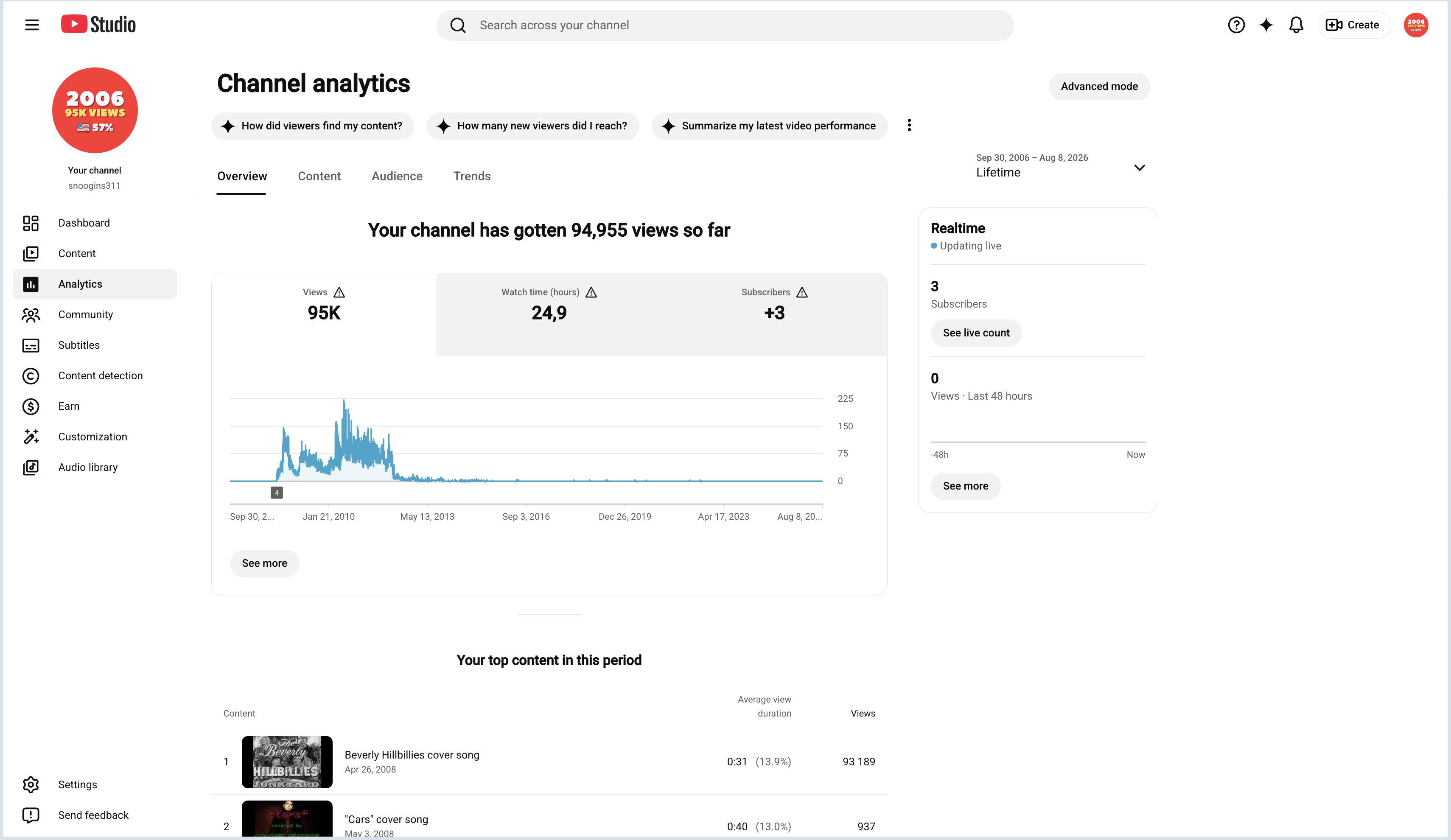Click the help question mark icon
The width and height of the screenshot is (1451, 840).
[1235, 25]
